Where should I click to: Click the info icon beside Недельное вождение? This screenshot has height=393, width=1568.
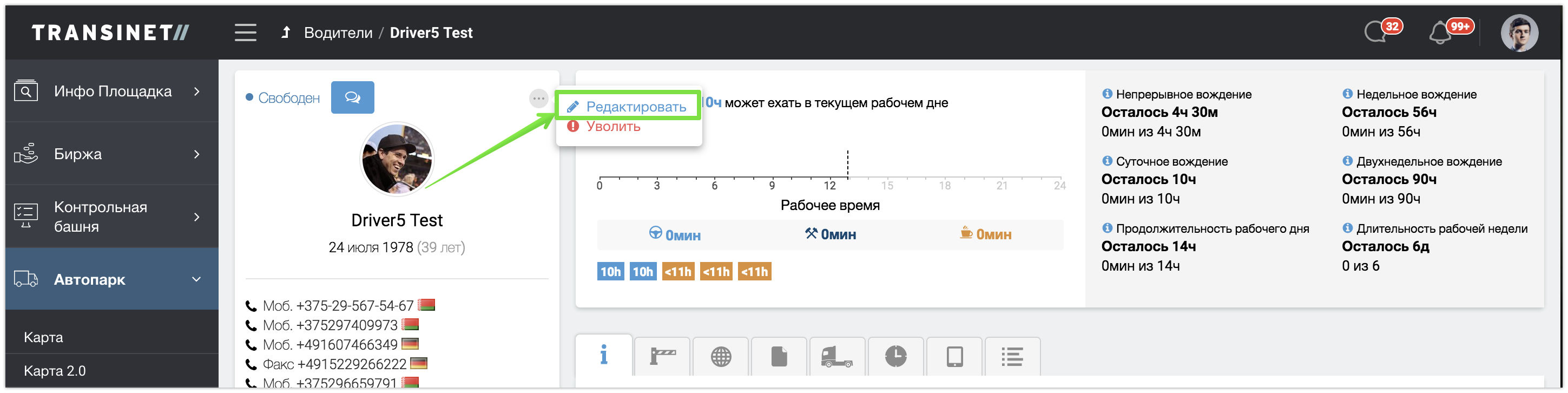(1348, 94)
